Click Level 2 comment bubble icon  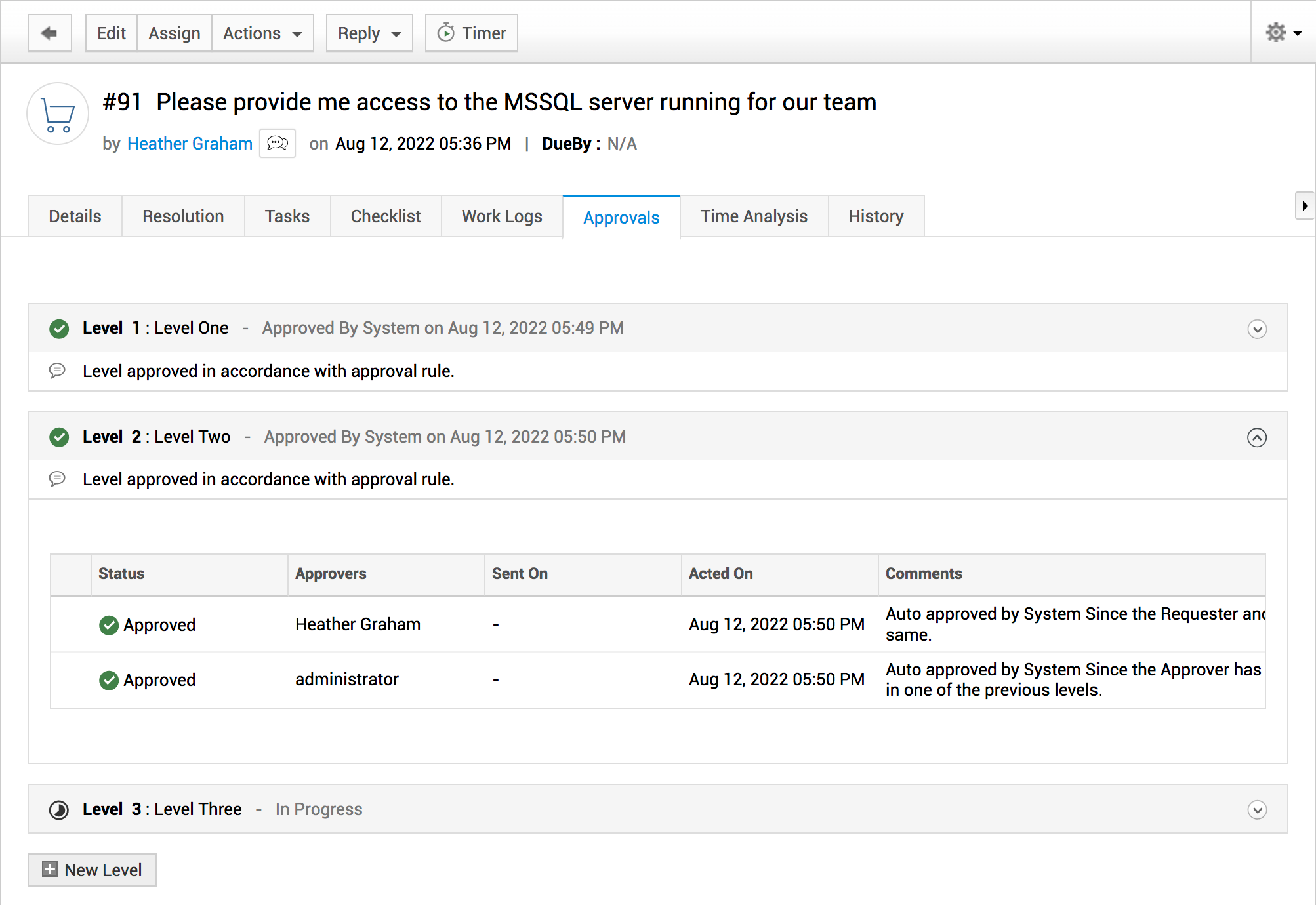coord(57,479)
